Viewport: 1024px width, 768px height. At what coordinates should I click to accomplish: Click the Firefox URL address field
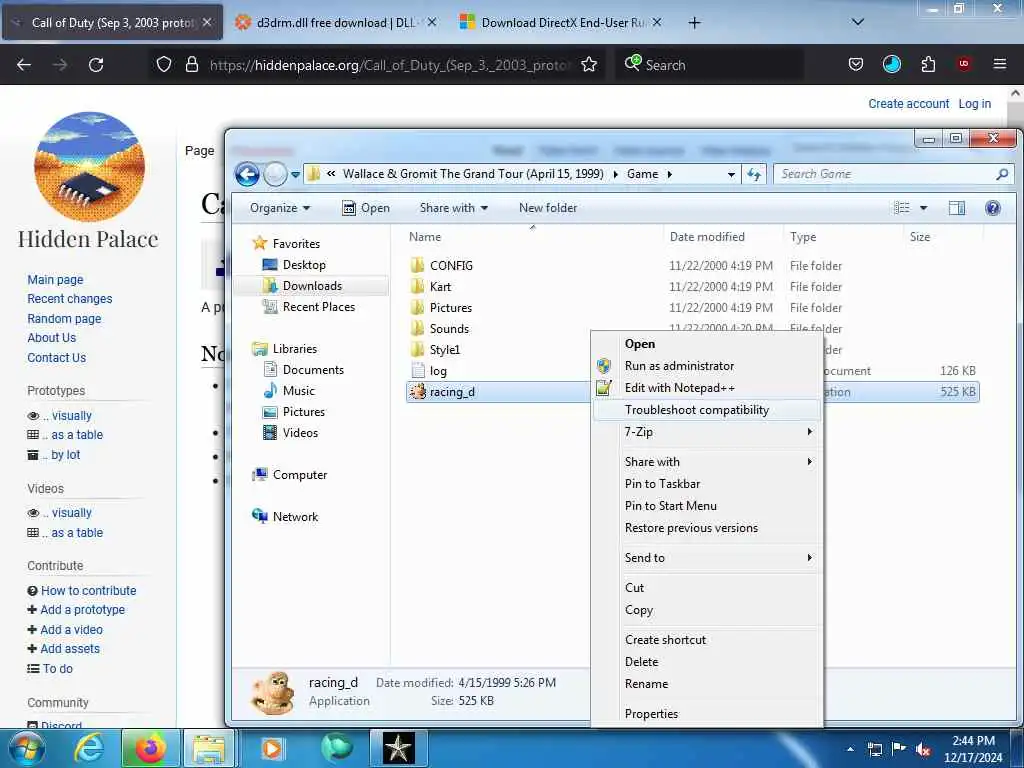tap(391, 65)
